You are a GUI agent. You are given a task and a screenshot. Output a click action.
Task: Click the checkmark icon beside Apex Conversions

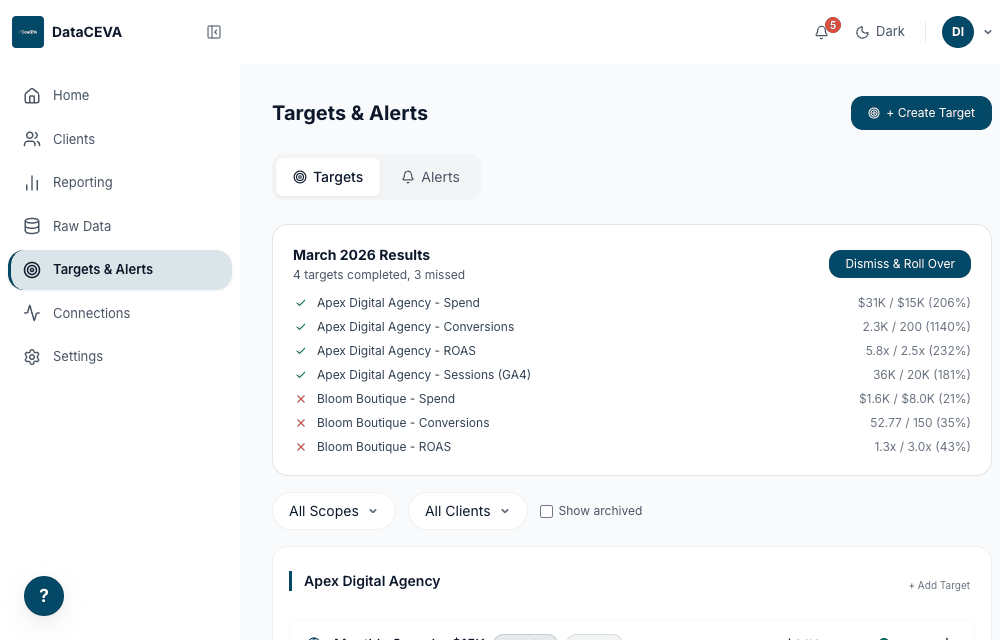point(301,327)
